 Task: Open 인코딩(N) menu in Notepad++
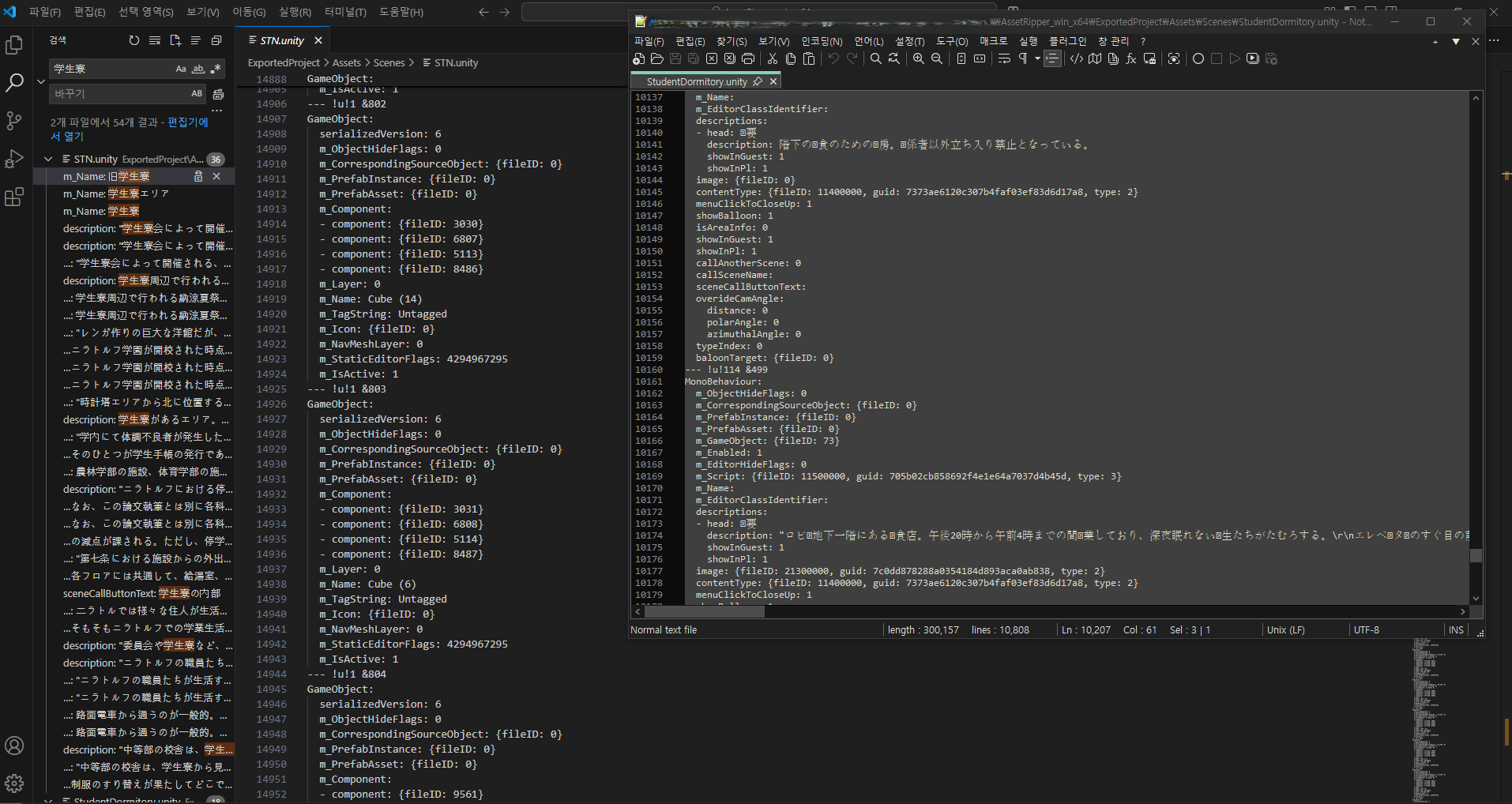[x=822, y=41]
